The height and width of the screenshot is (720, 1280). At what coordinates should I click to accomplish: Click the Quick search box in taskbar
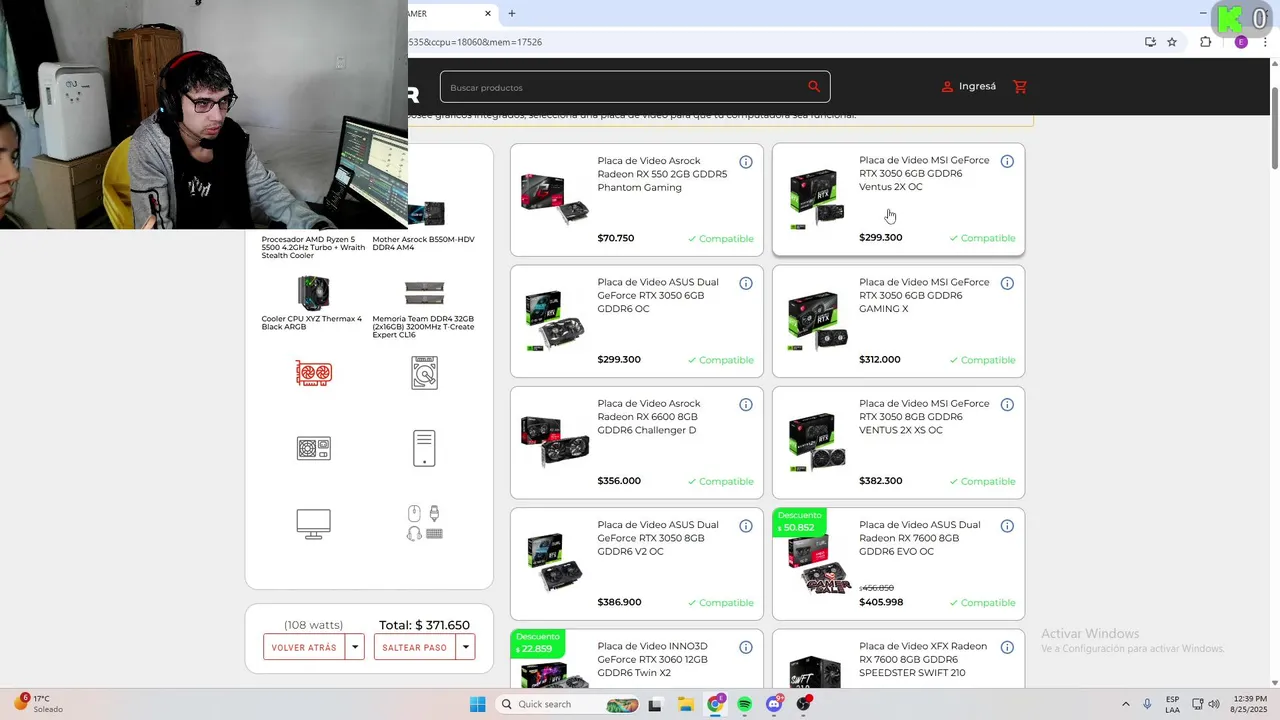pos(568,704)
